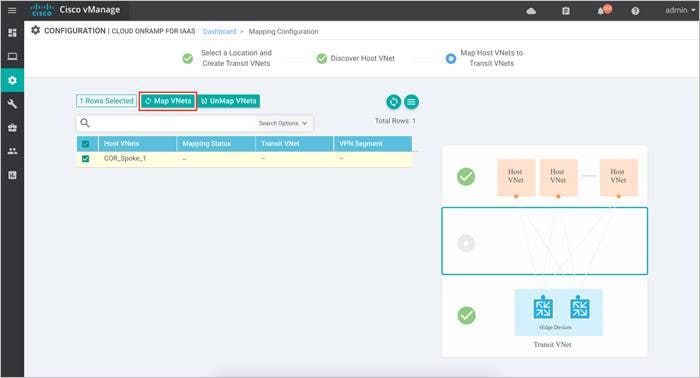Click the first Host VNet box in diagram
Screen dimensions: 700x378
point(516,177)
